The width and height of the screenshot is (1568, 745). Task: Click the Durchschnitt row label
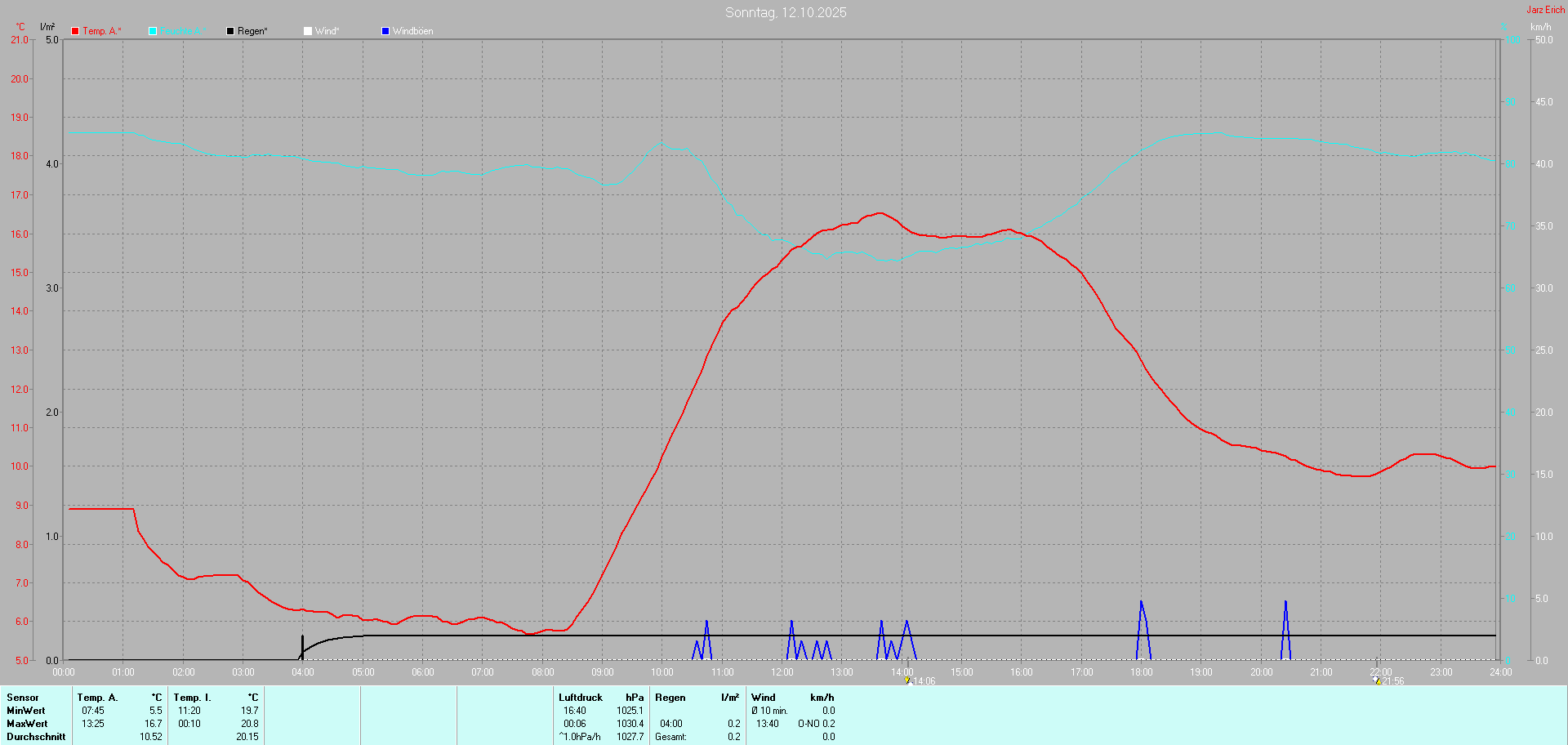click(x=36, y=737)
